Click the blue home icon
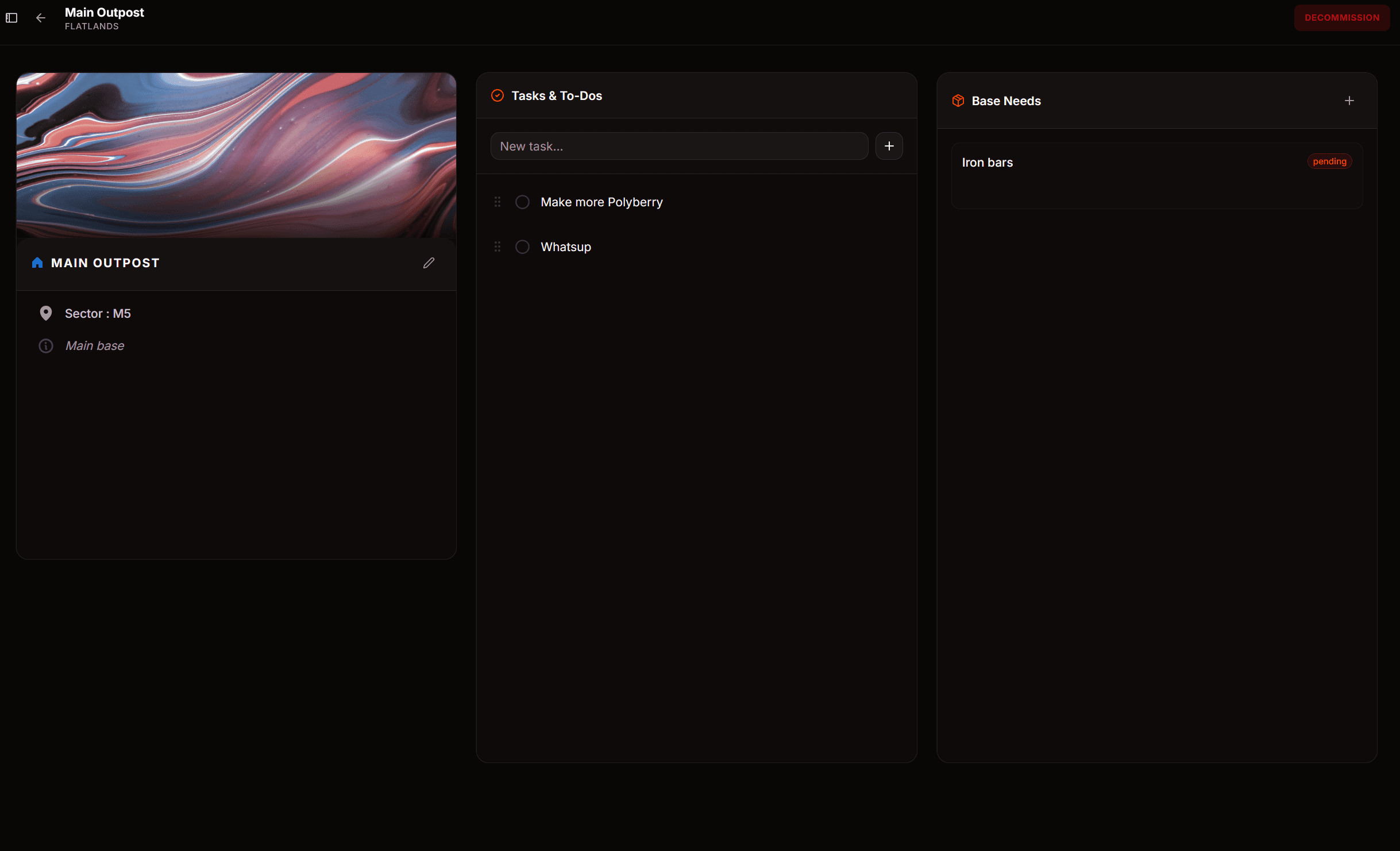The height and width of the screenshot is (851, 1400). click(x=37, y=263)
